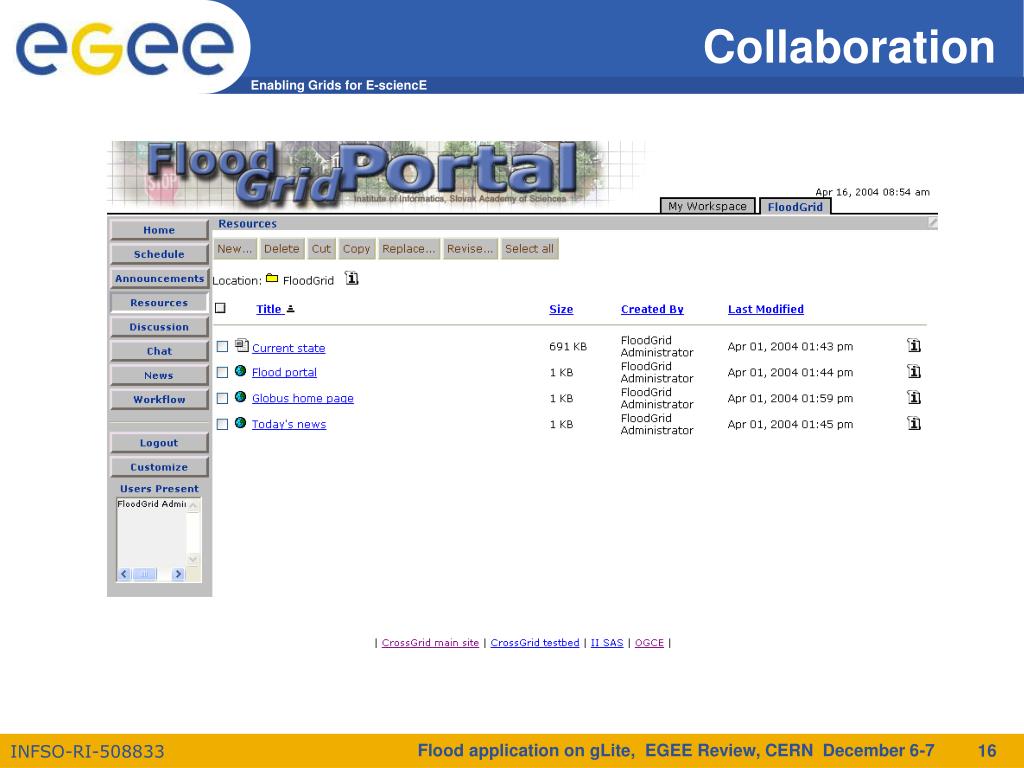Click the info icon for Flood portal row

click(914, 372)
